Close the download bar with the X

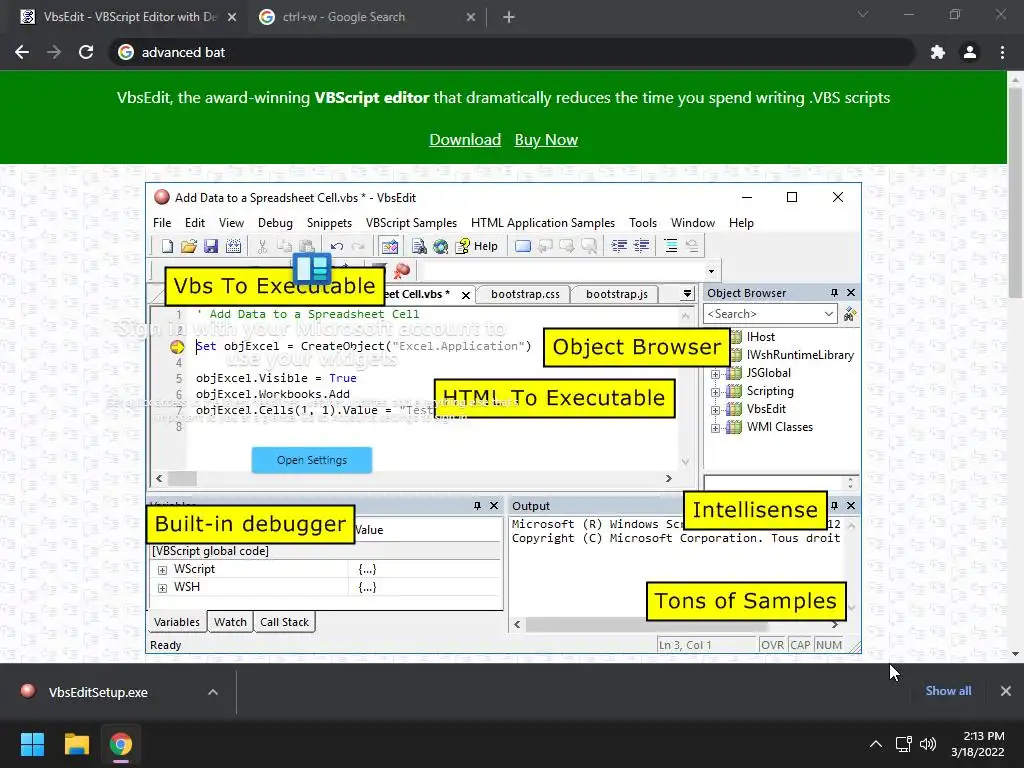tap(1006, 691)
